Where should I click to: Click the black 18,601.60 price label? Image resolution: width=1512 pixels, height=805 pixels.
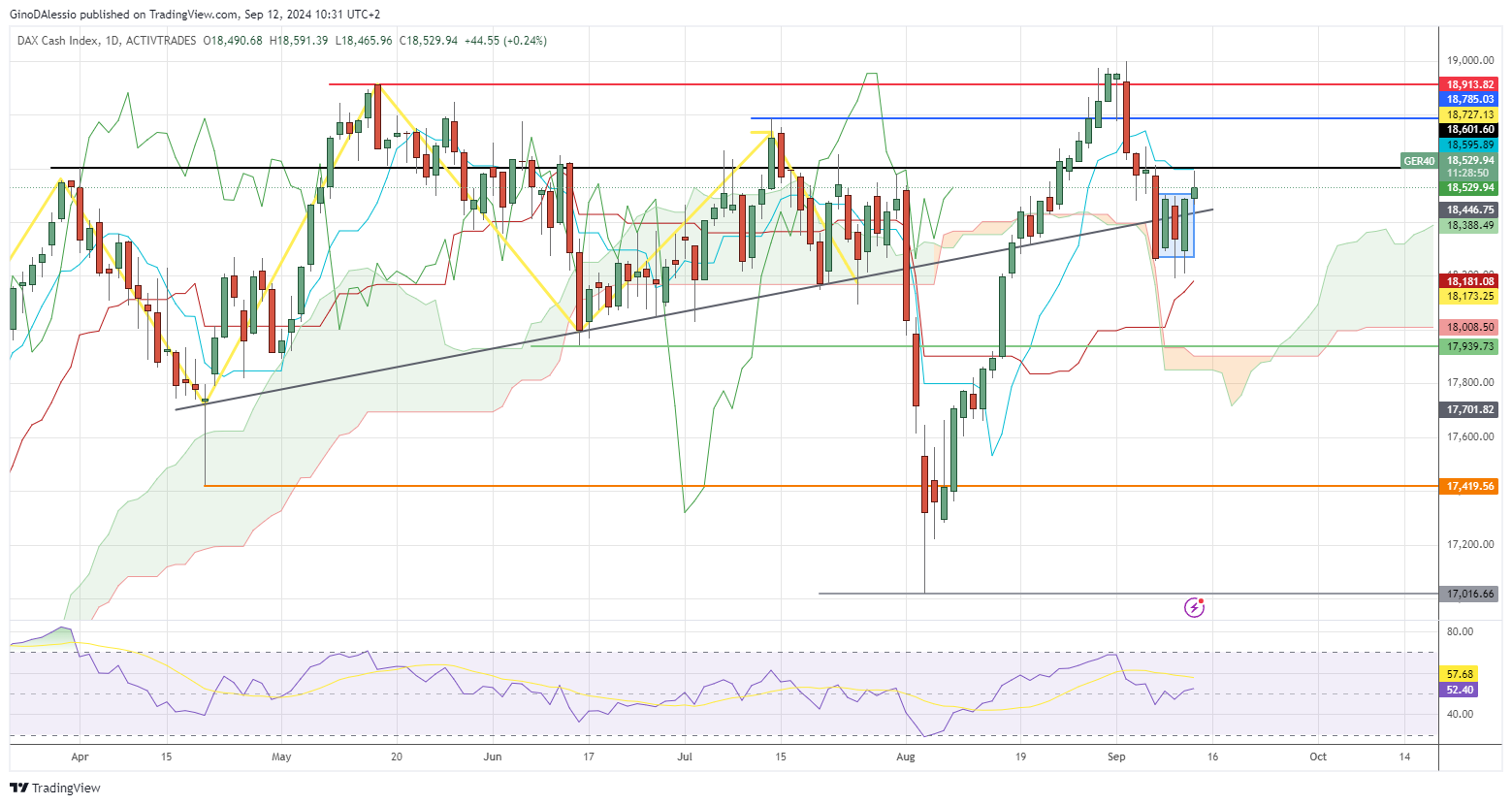tap(1470, 130)
